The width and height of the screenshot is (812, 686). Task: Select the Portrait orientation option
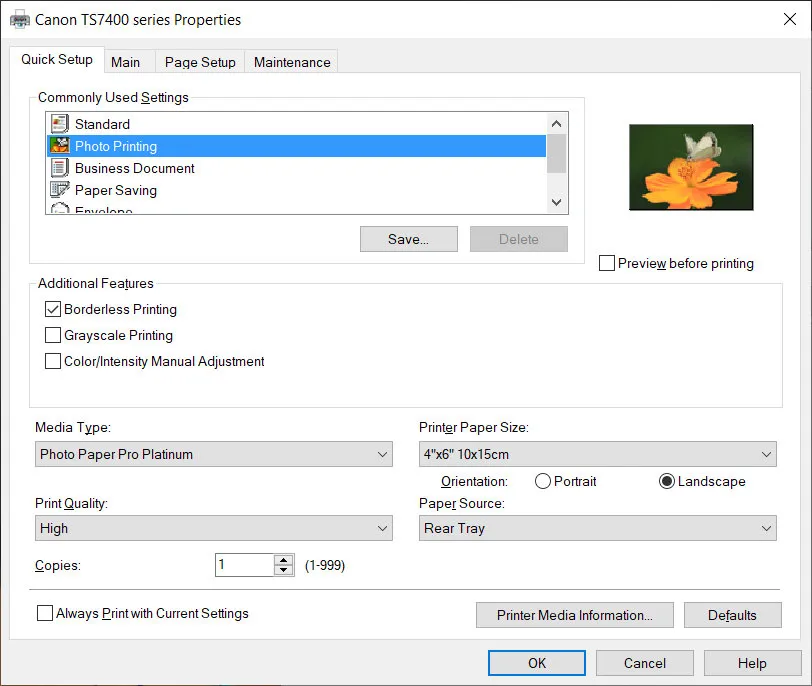(x=541, y=481)
